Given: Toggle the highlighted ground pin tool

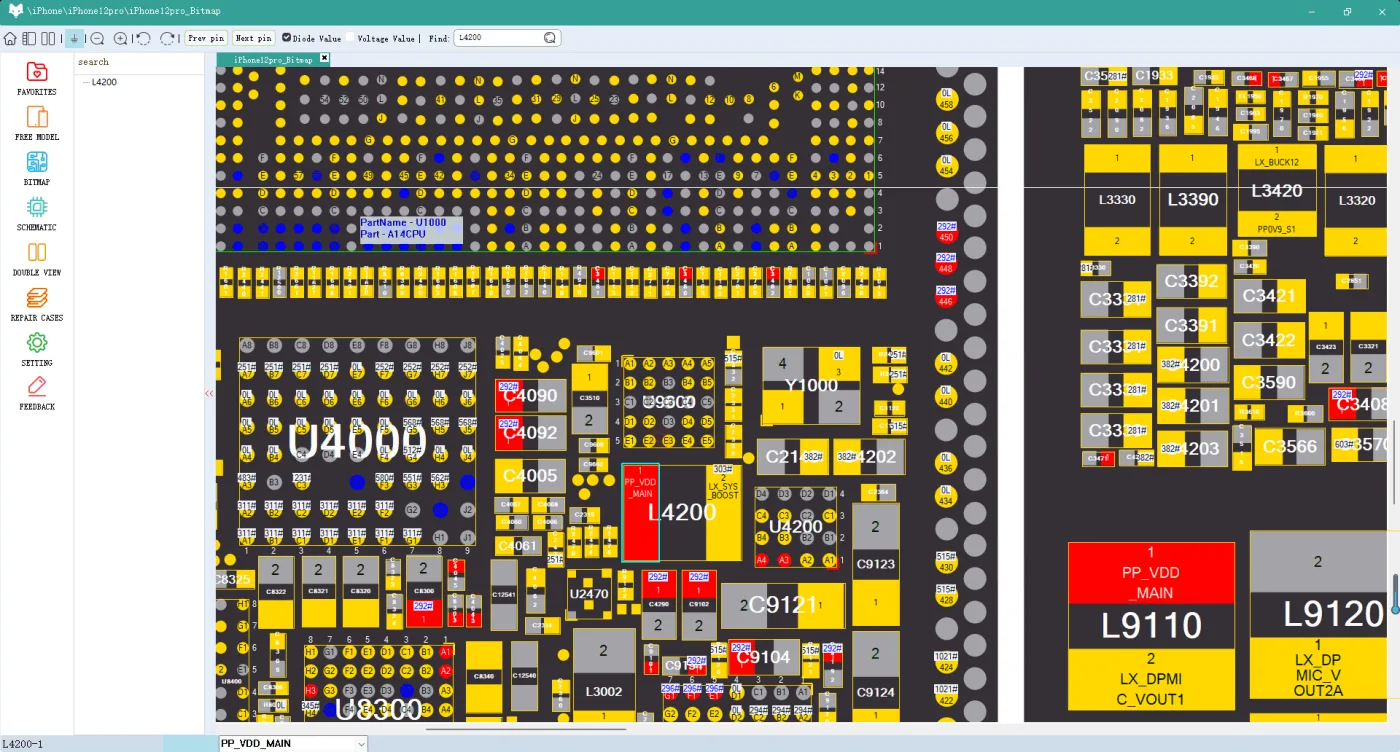Looking at the screenshot, I should pyautogui.click(x=75, y=38).
